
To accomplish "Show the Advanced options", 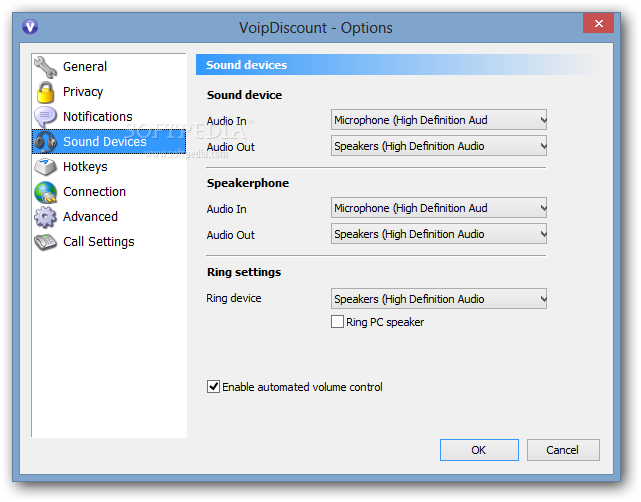I will 109,217.
